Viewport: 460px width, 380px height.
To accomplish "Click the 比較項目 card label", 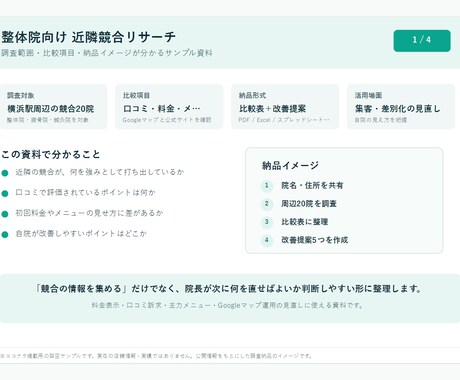I will point(136,95).
